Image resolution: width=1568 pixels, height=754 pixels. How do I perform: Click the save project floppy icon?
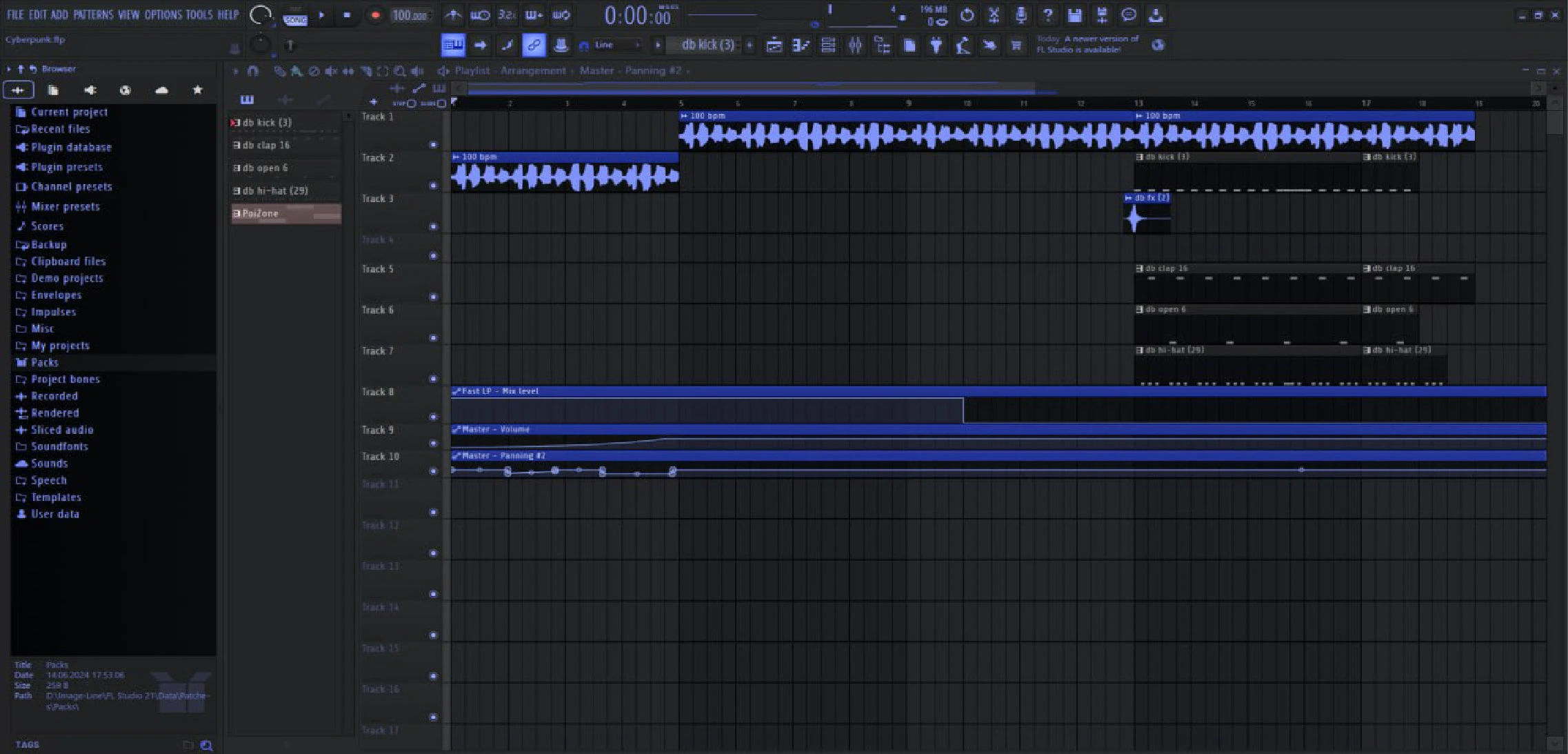coord(1074,15)
